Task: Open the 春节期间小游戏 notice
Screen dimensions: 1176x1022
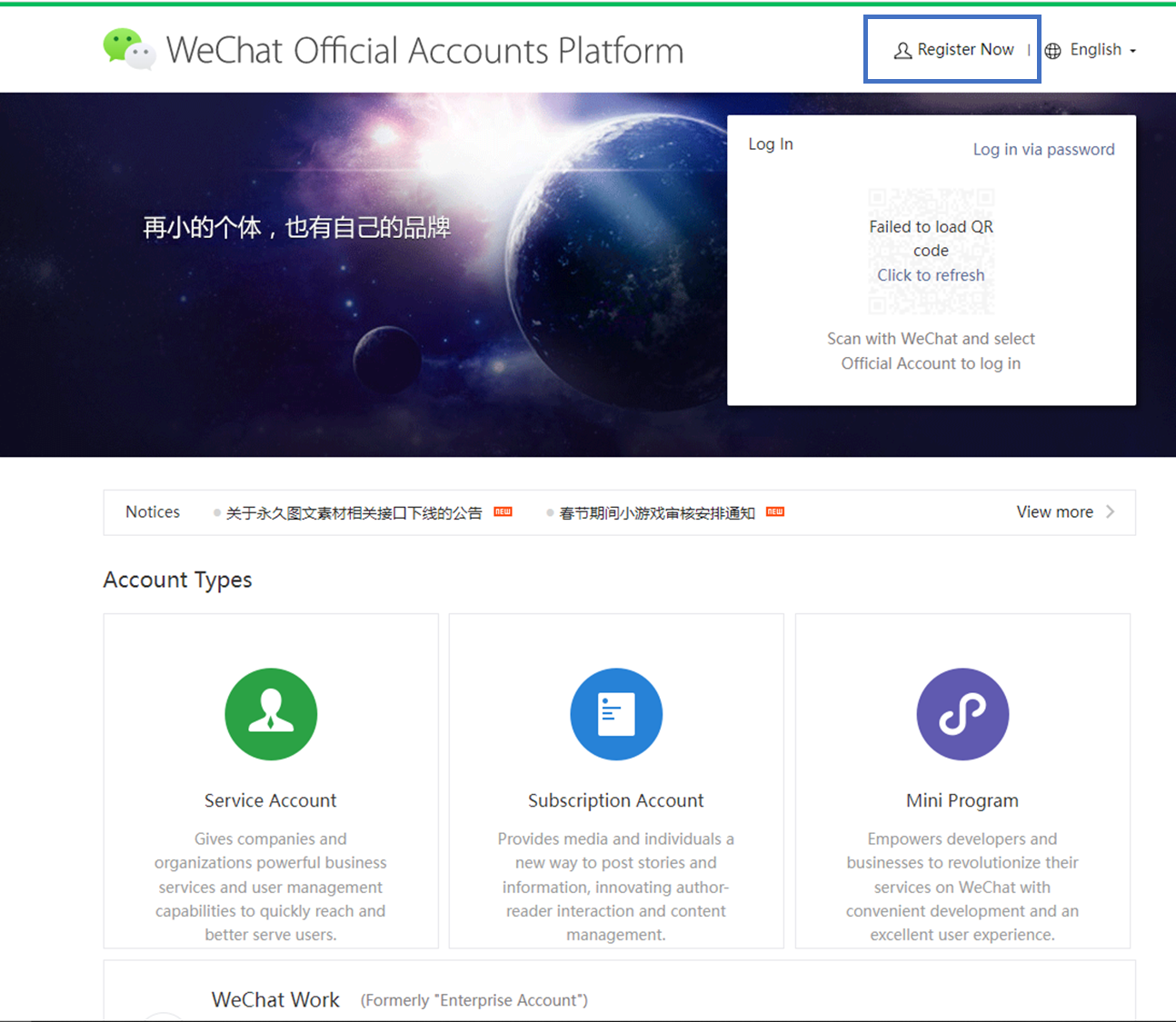Action: [656, 512]
